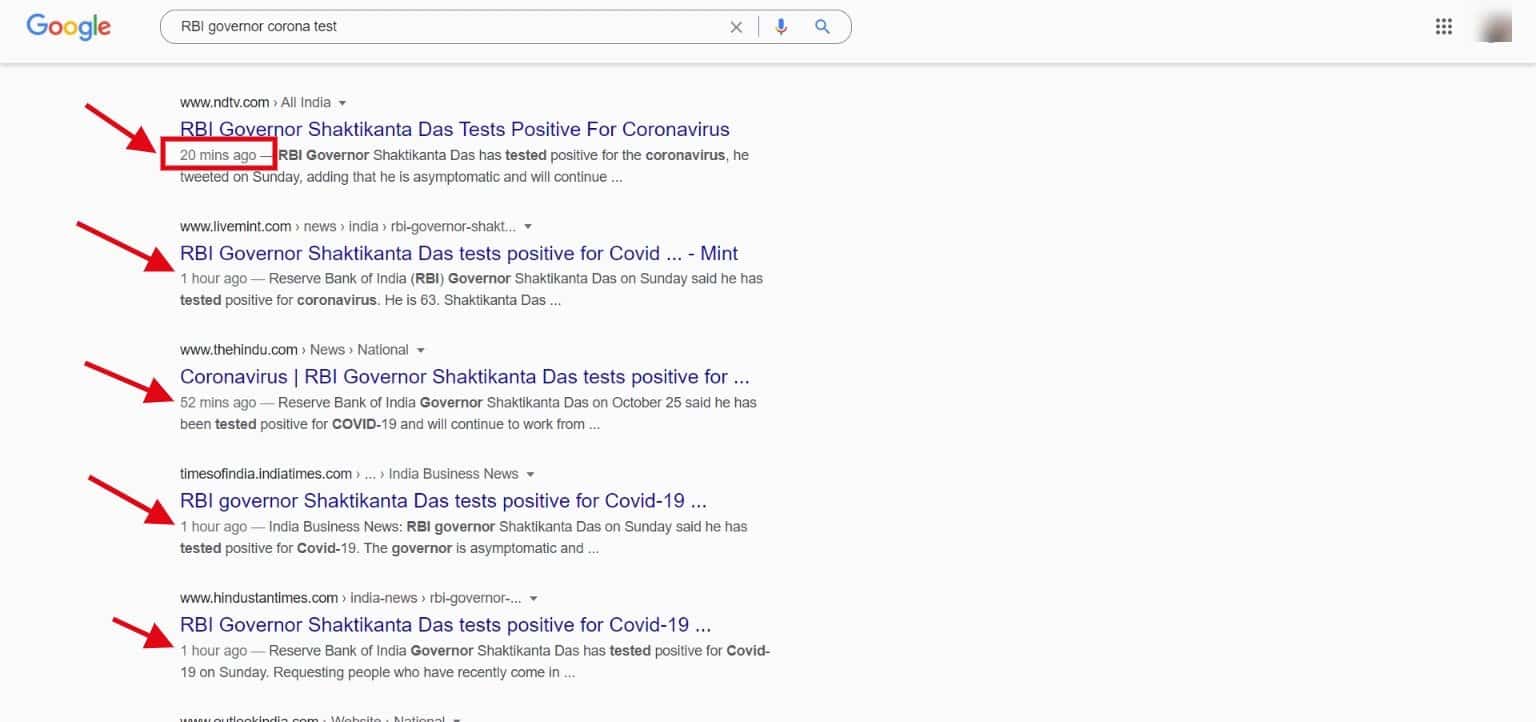Click the www.thehindu.com › News › National breadcrumb
1536x722 pixels.
click(294, 350)
